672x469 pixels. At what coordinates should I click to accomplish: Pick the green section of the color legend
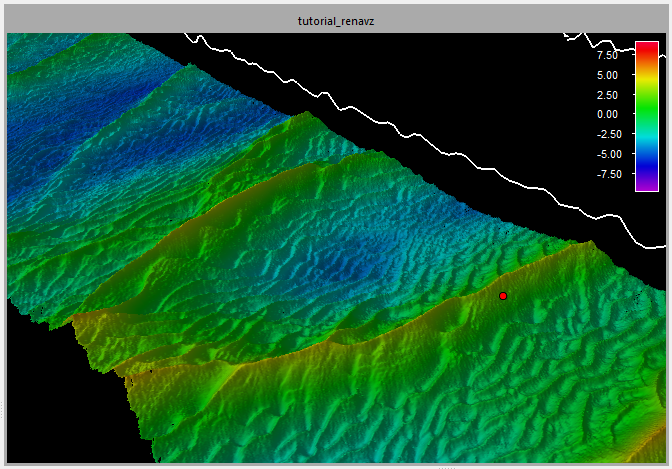coord(646,108)
